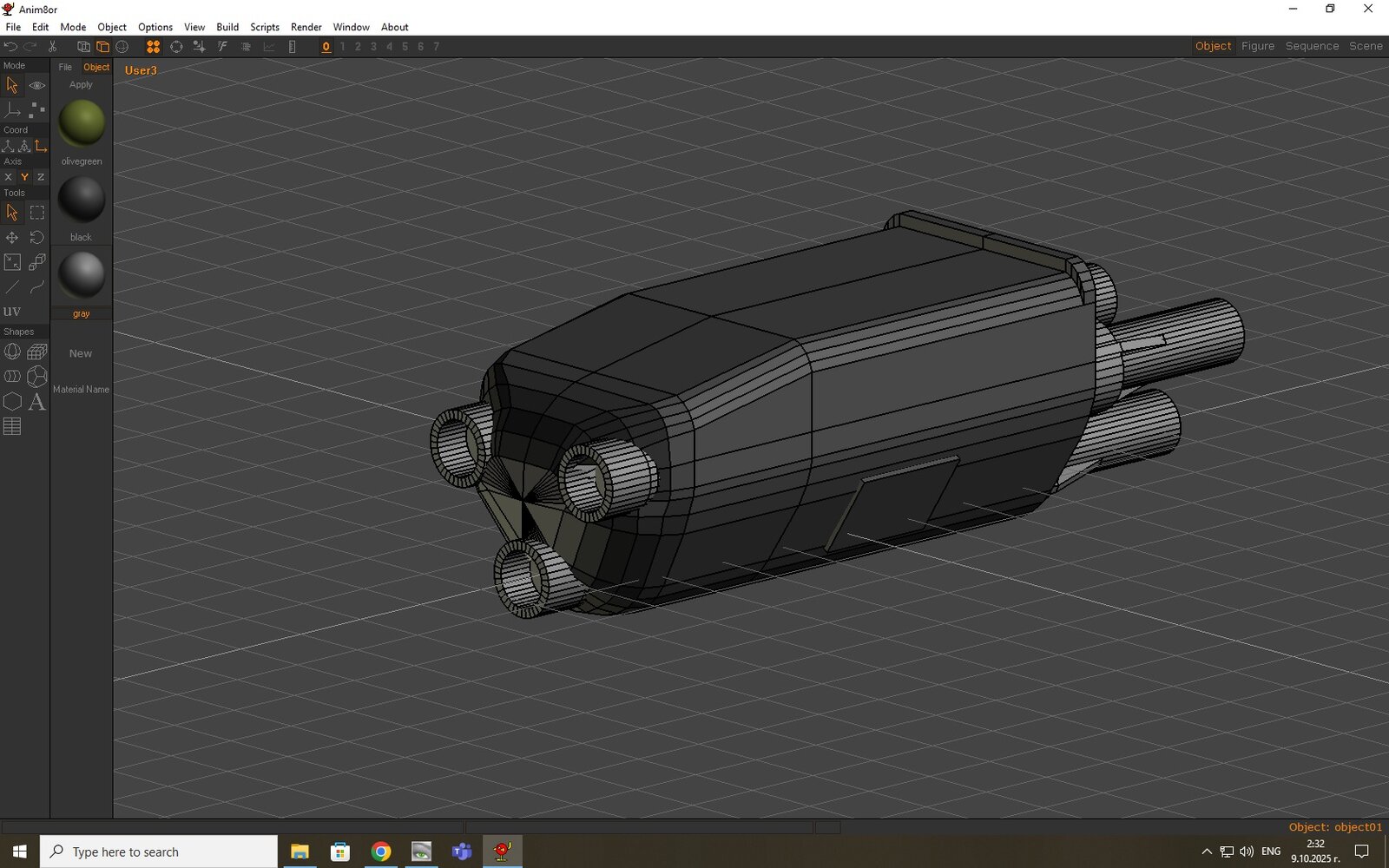Open the Render menu
The width and height of the screenshot is (1389, 868).
pos(306,27)
